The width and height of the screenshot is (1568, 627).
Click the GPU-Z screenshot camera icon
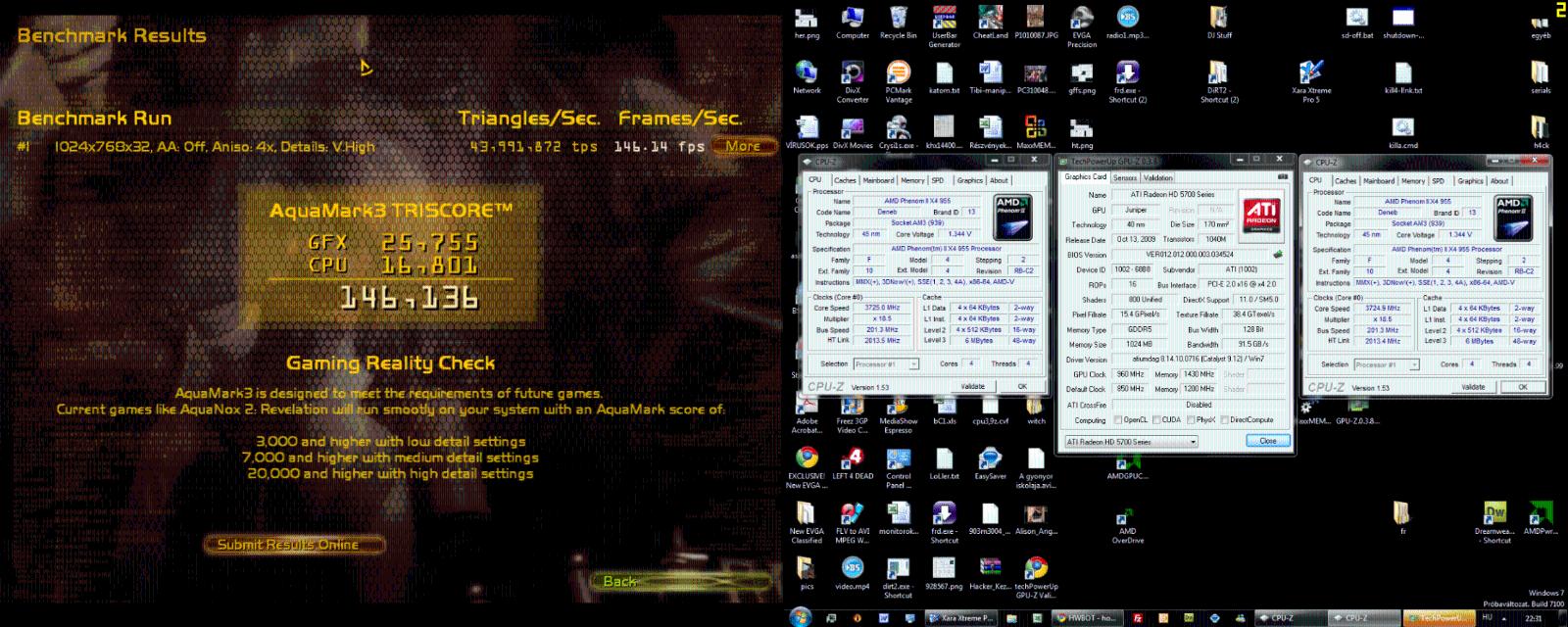tap(1283, 177)
